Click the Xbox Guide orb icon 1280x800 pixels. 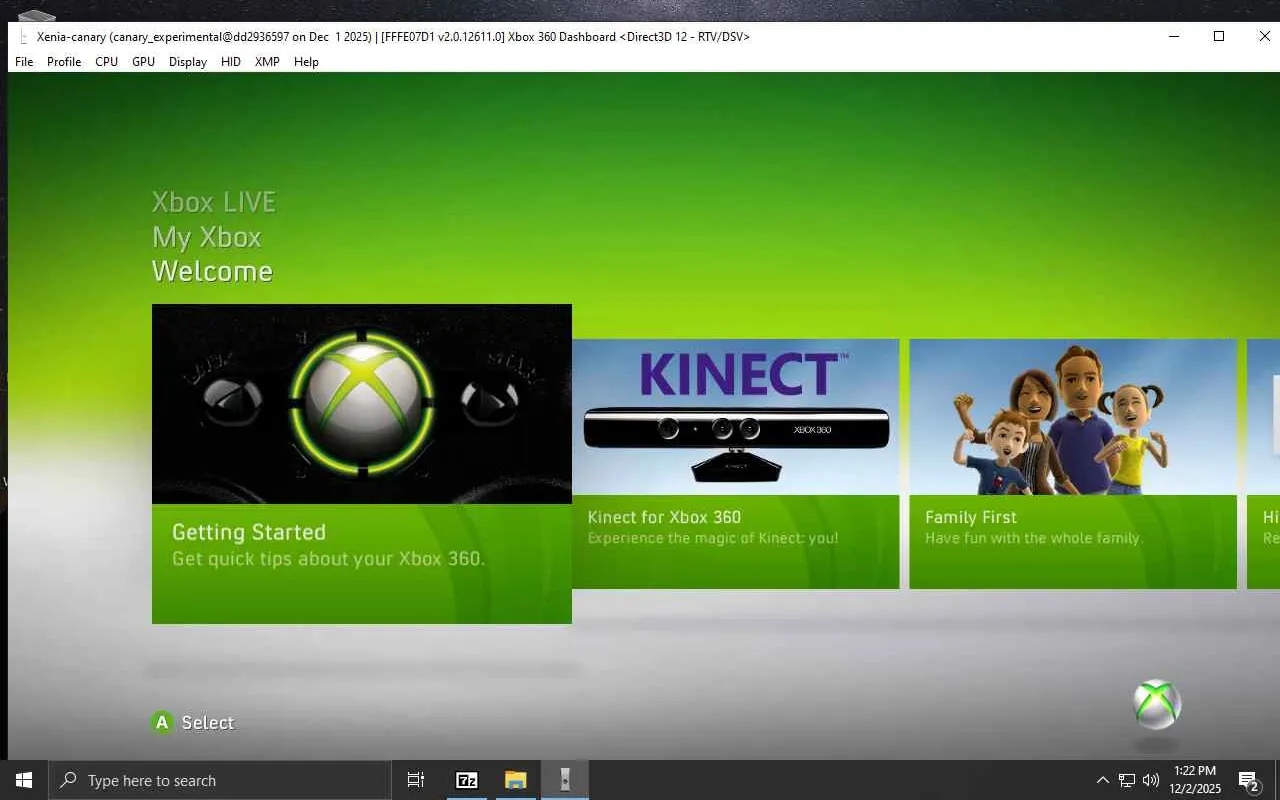tap(1157, 704)
